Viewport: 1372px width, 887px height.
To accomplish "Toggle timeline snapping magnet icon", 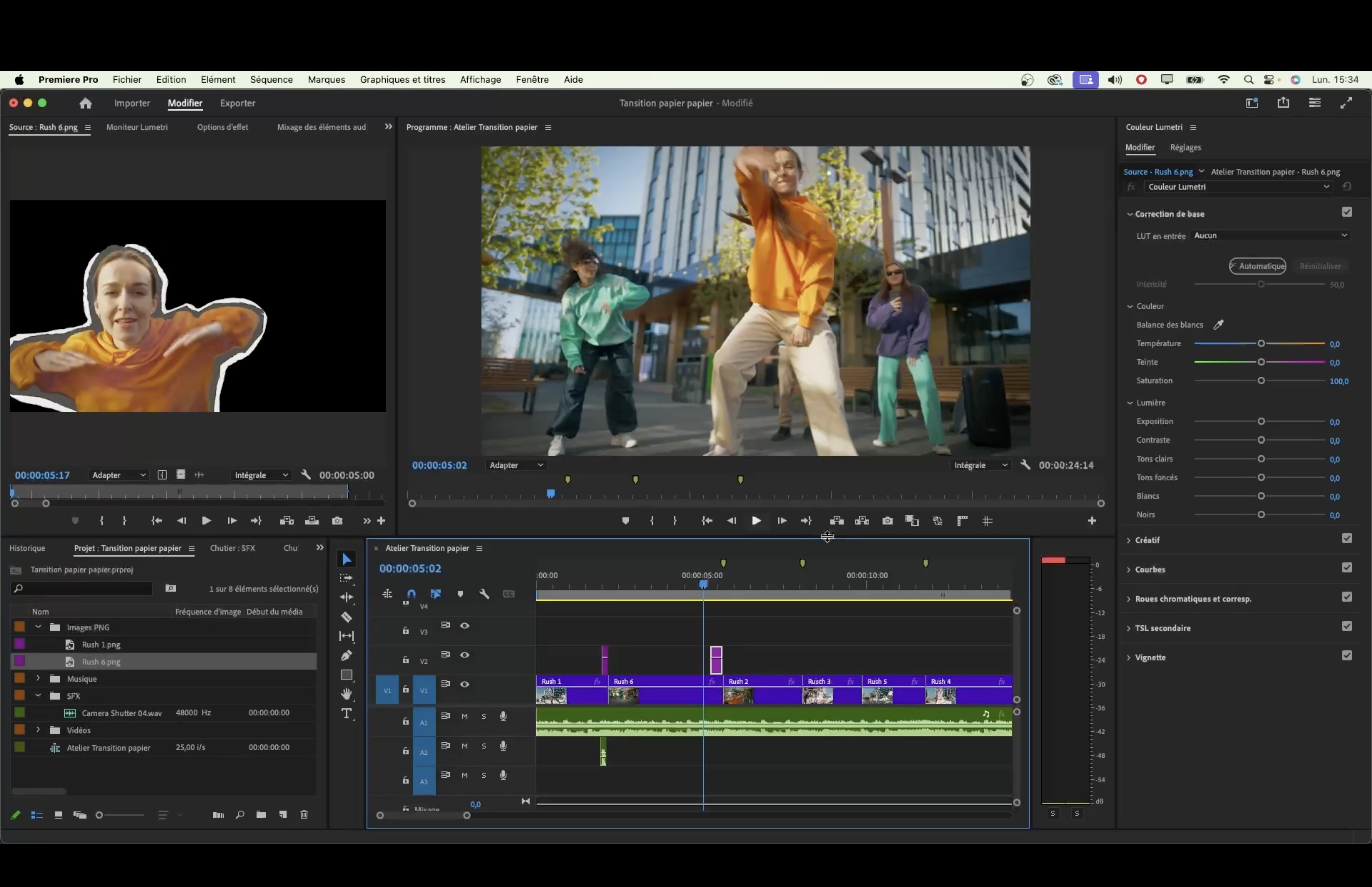I will point(411,594).
